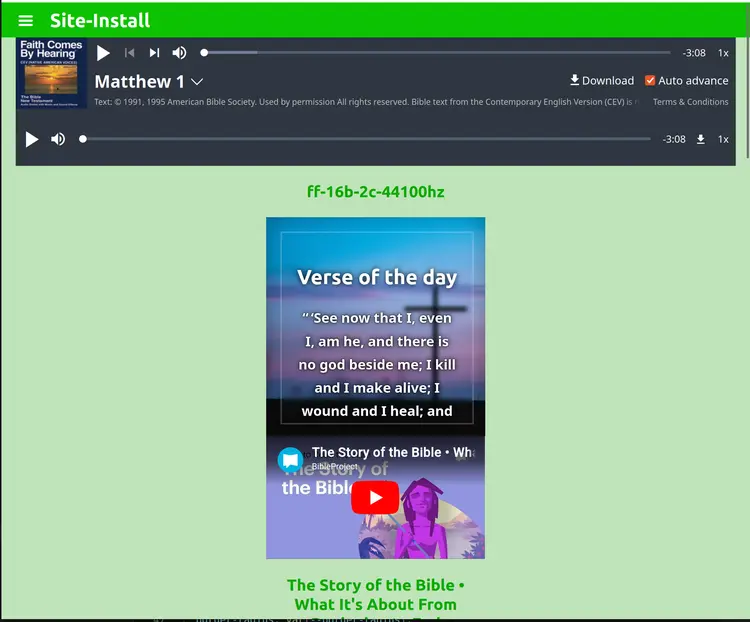Seek on the lower player progress bar
This screenshot has width=750, height=622.
tap(366, 139)
